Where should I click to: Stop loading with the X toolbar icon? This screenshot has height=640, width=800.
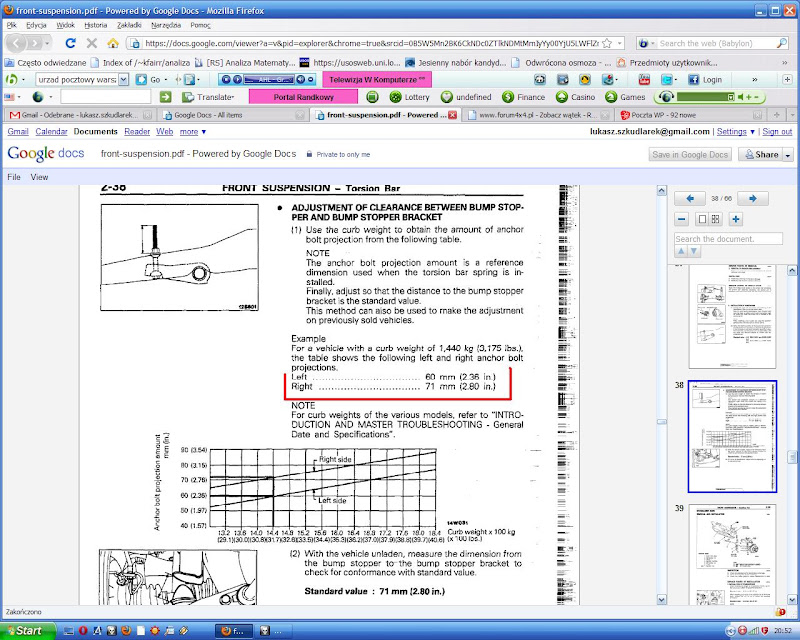click(x=92, y=43)
